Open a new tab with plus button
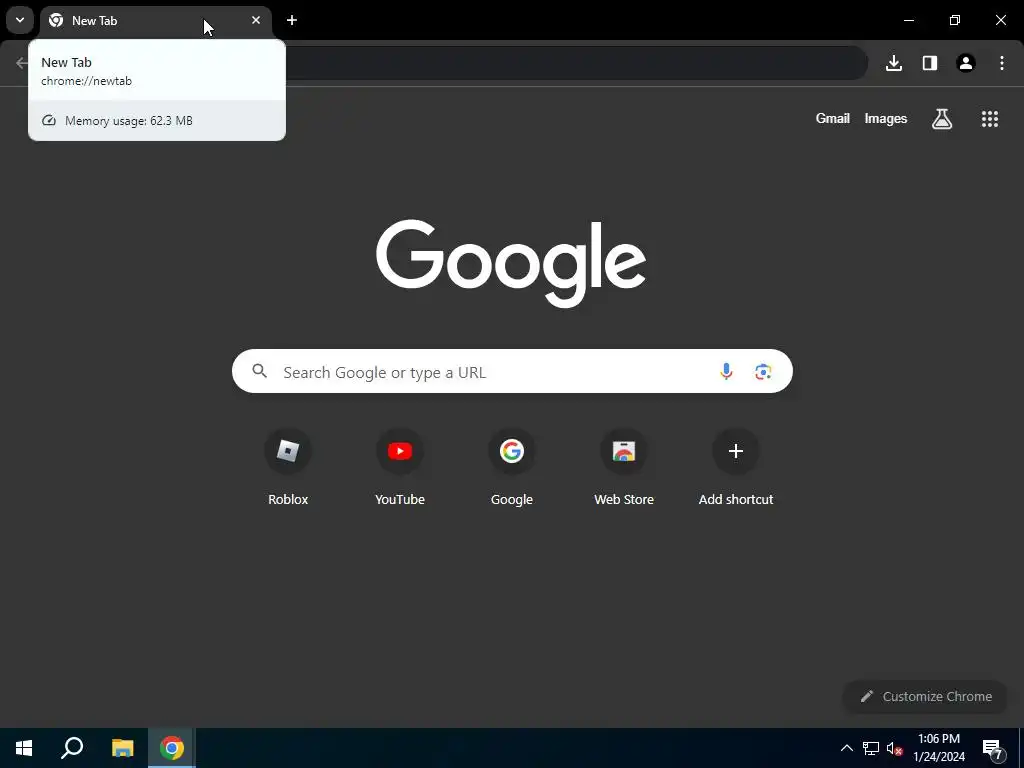 (292, 20)
